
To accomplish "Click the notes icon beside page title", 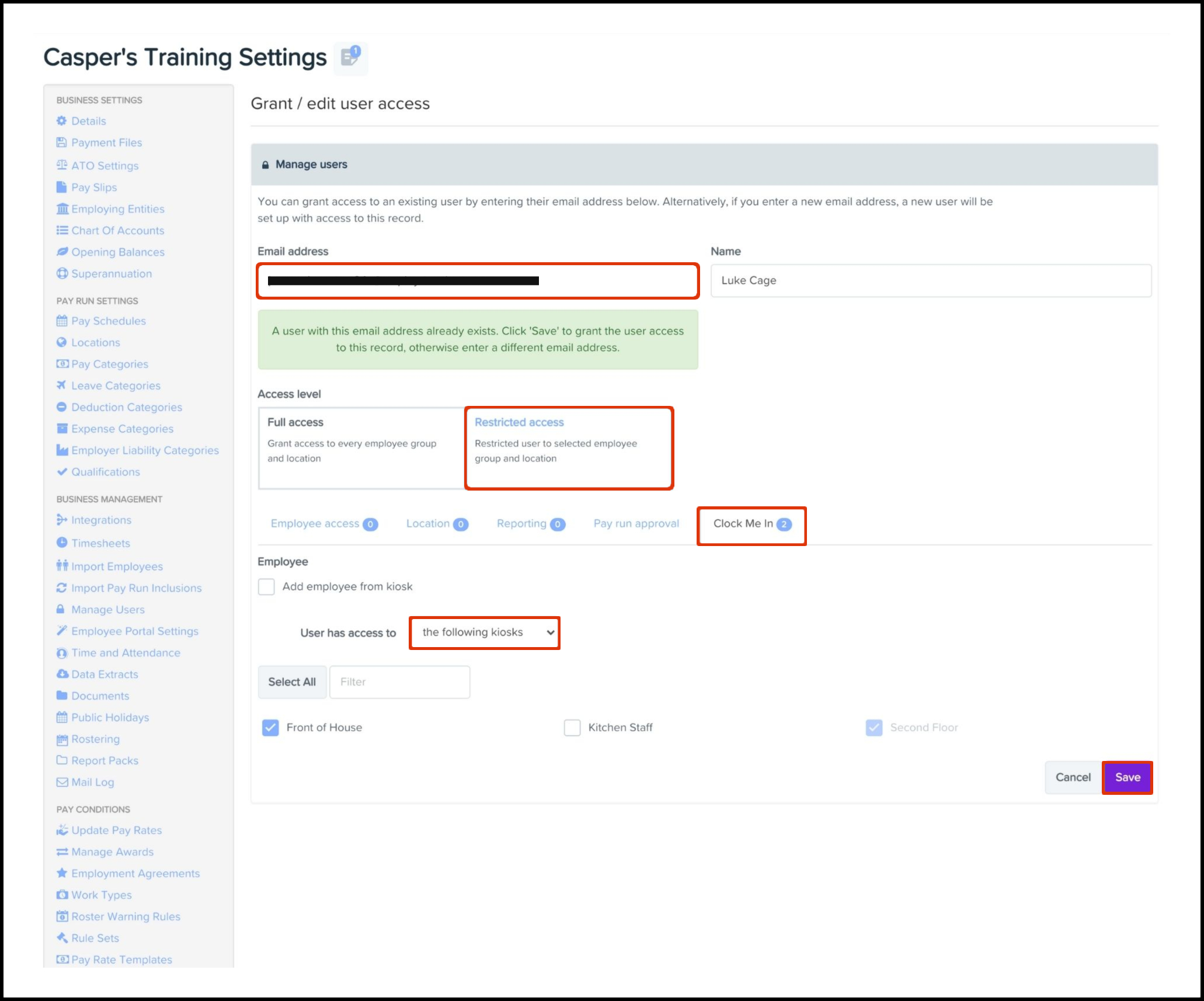I will pos(350,57).
